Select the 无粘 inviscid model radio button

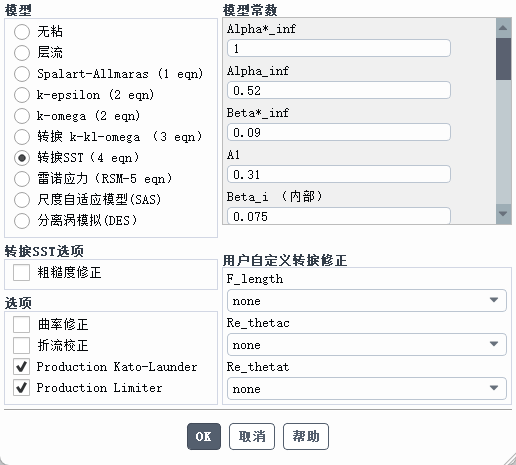tap(22, 32)
